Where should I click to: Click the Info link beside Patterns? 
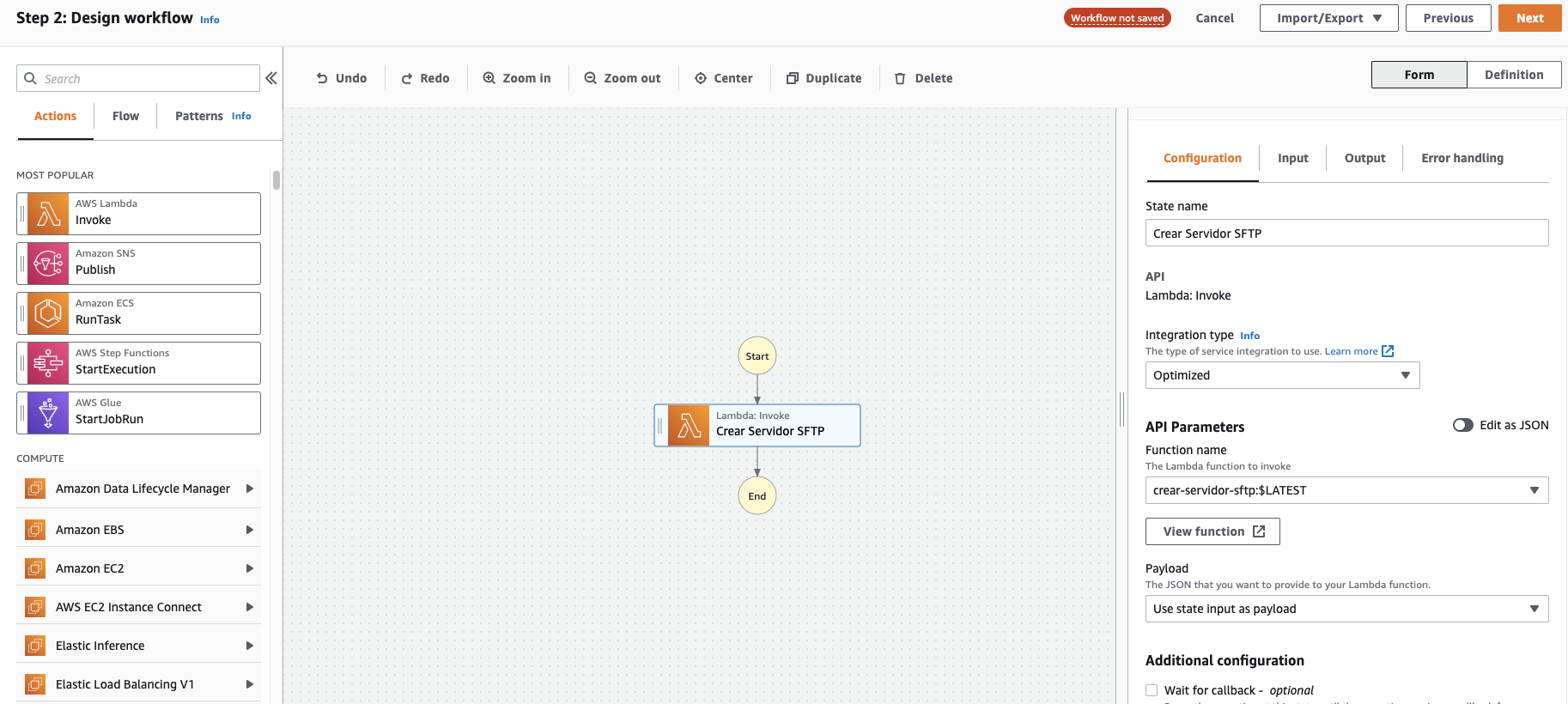tap(241, 116)
